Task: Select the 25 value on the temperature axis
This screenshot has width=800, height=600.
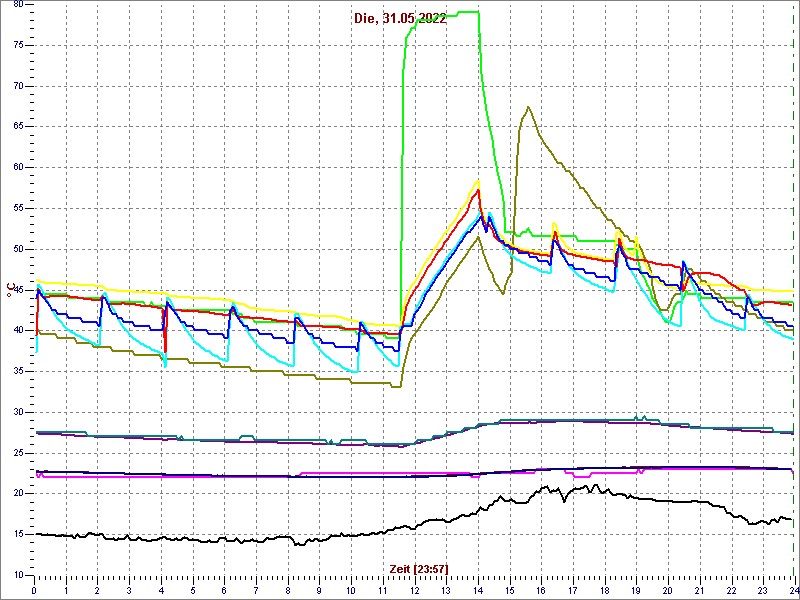Action: [x=19, y=453]
